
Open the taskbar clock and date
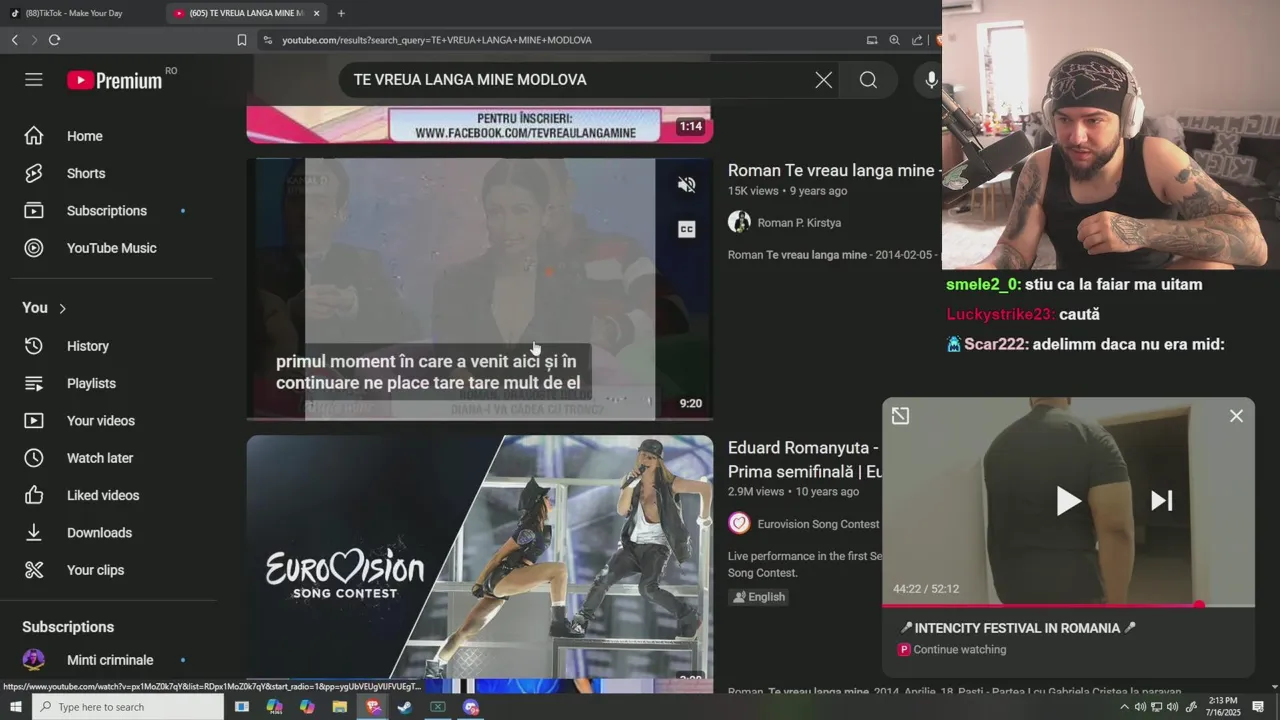(x=1222, y=707)
